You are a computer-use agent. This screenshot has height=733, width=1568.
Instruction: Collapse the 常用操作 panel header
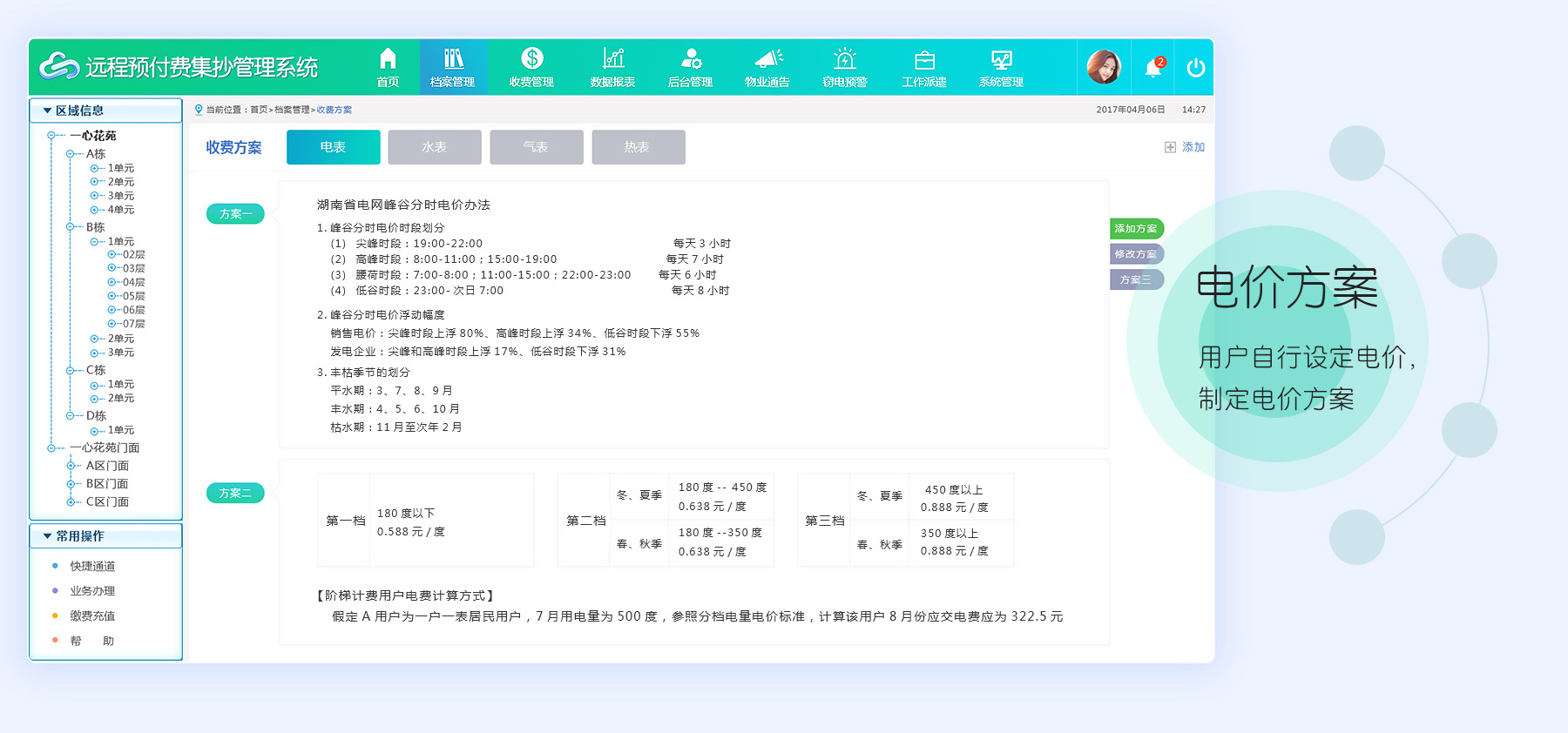tap(48, 536)
